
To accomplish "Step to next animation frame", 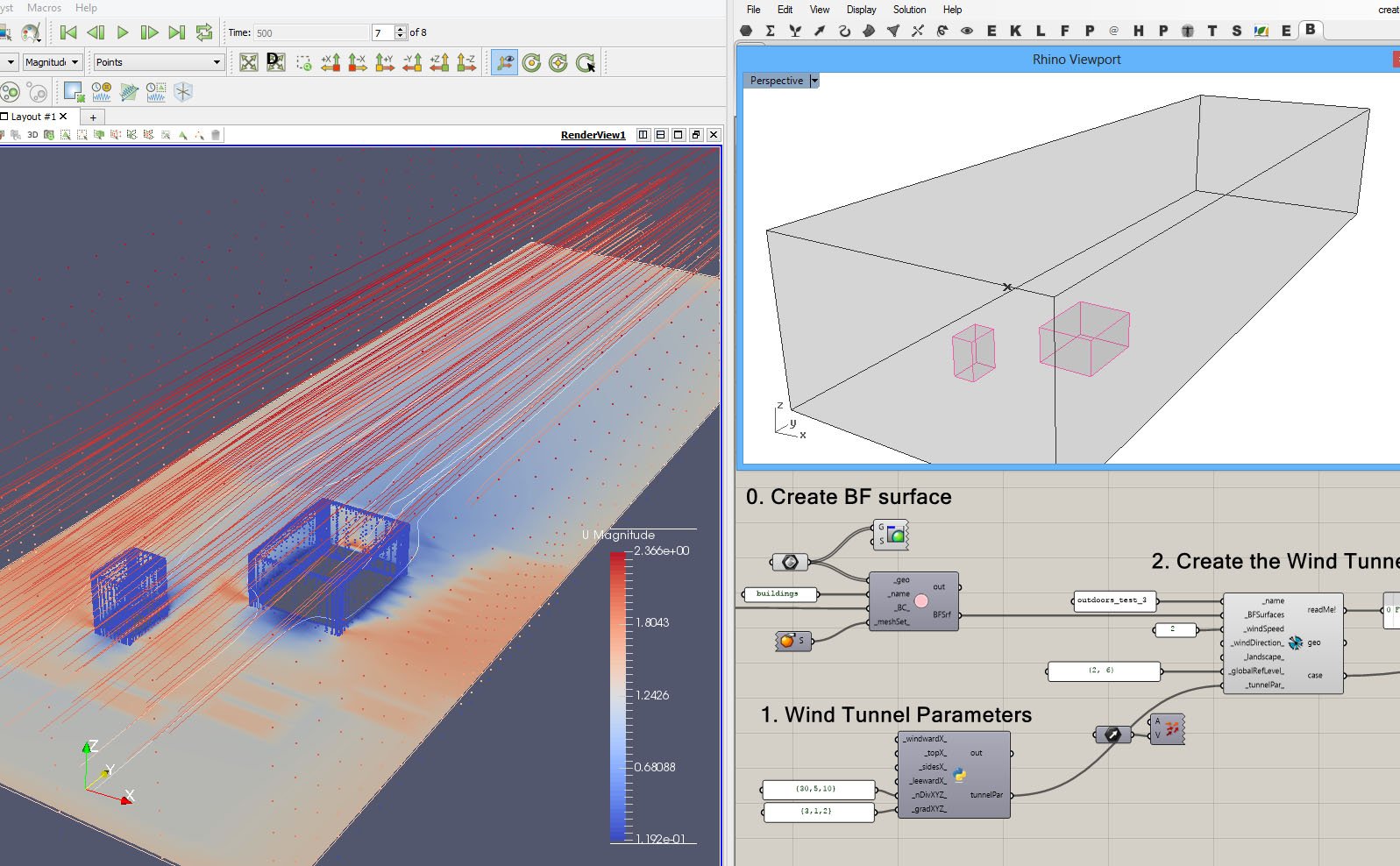I will point(150,32).
